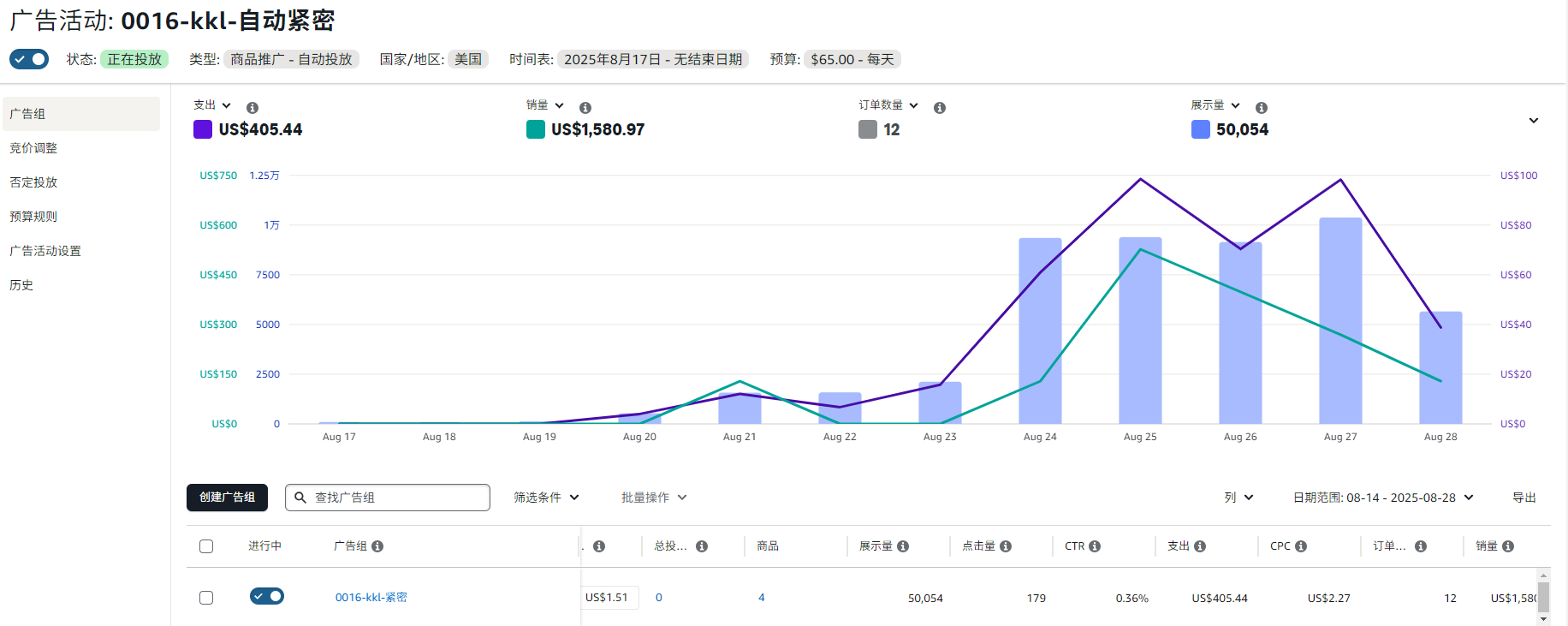Open 否定投放 in the left sidebar
The width and height of the screenshot is (1568, 626).
pos(34,182)
